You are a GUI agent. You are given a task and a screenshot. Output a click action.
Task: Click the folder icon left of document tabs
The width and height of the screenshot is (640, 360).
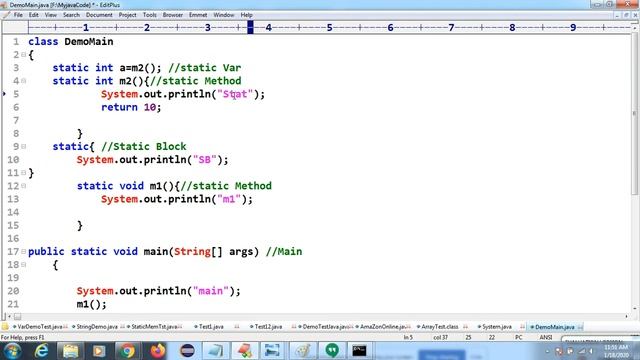click(5, 327)
